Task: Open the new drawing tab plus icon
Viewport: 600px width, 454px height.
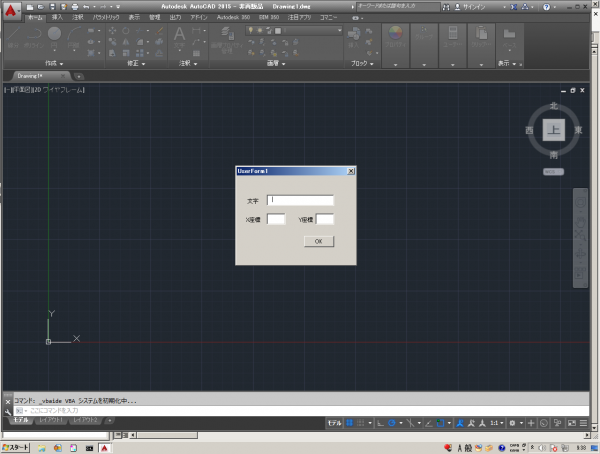Action: pyautogui.click(x=79, y=76)
